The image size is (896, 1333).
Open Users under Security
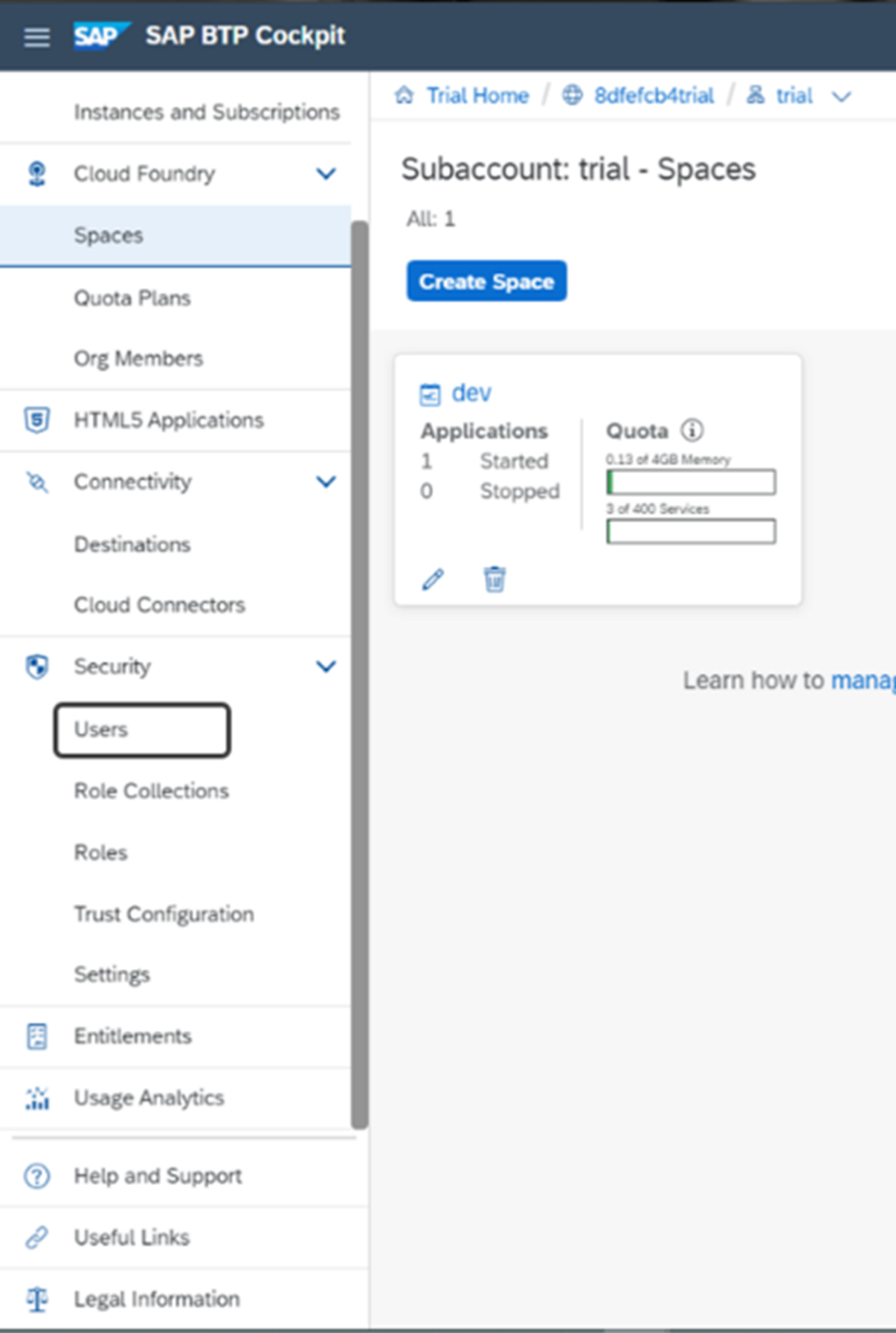(x=142, y=730)
